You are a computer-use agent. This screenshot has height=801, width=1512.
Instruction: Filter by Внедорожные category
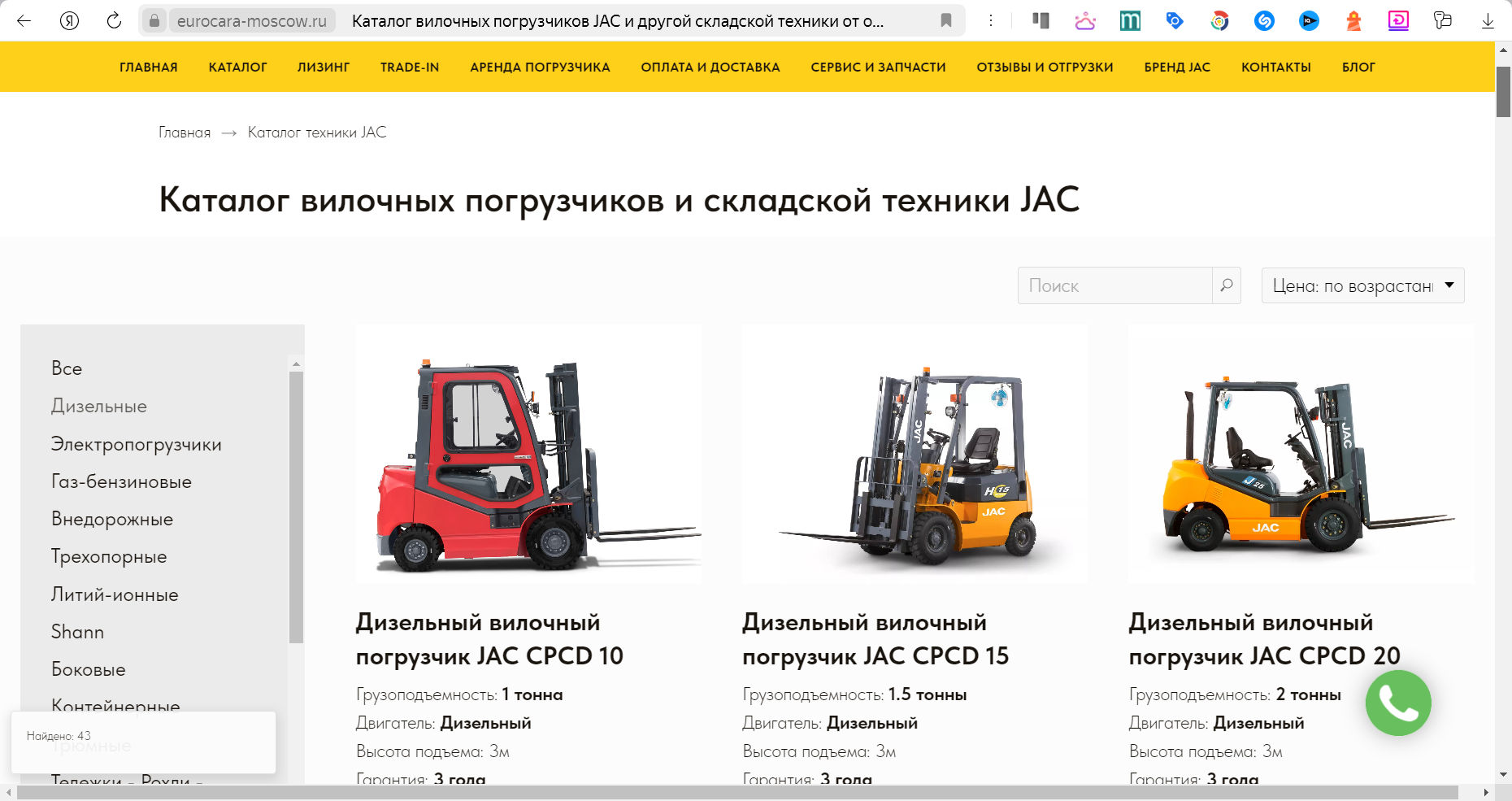112,519
